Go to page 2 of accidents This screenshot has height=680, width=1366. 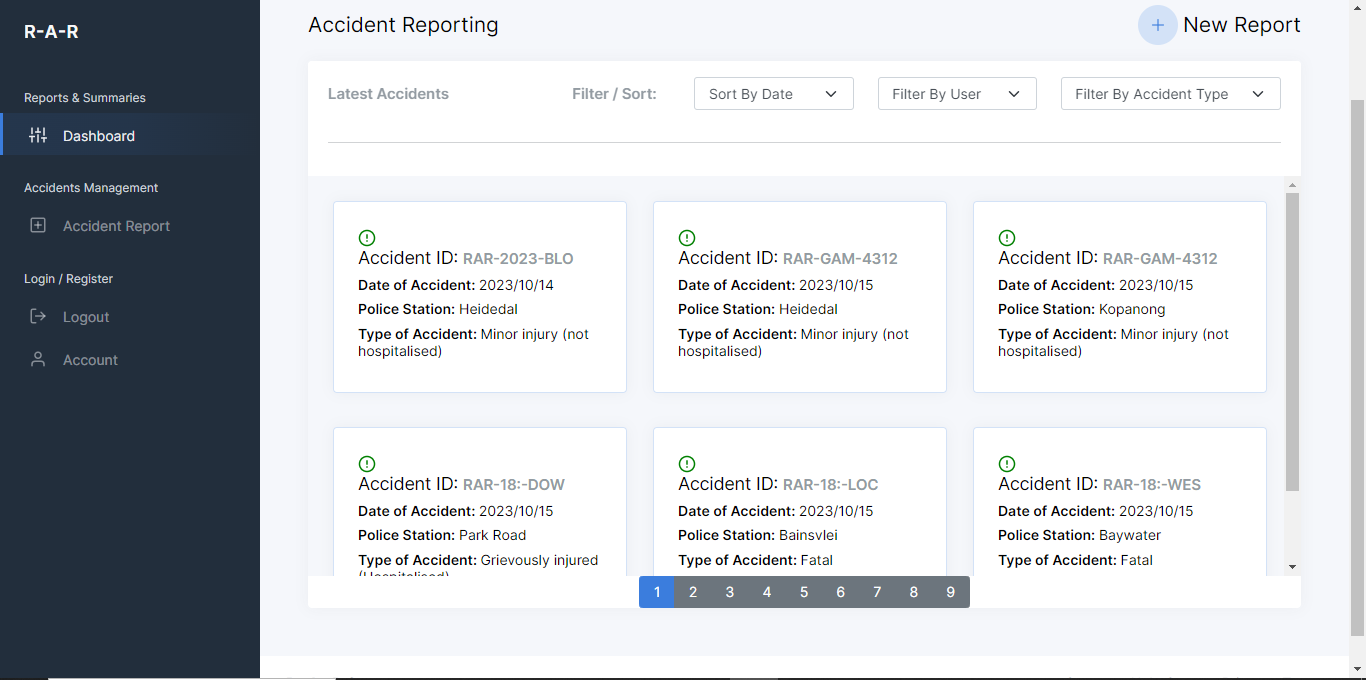(693, 592)
